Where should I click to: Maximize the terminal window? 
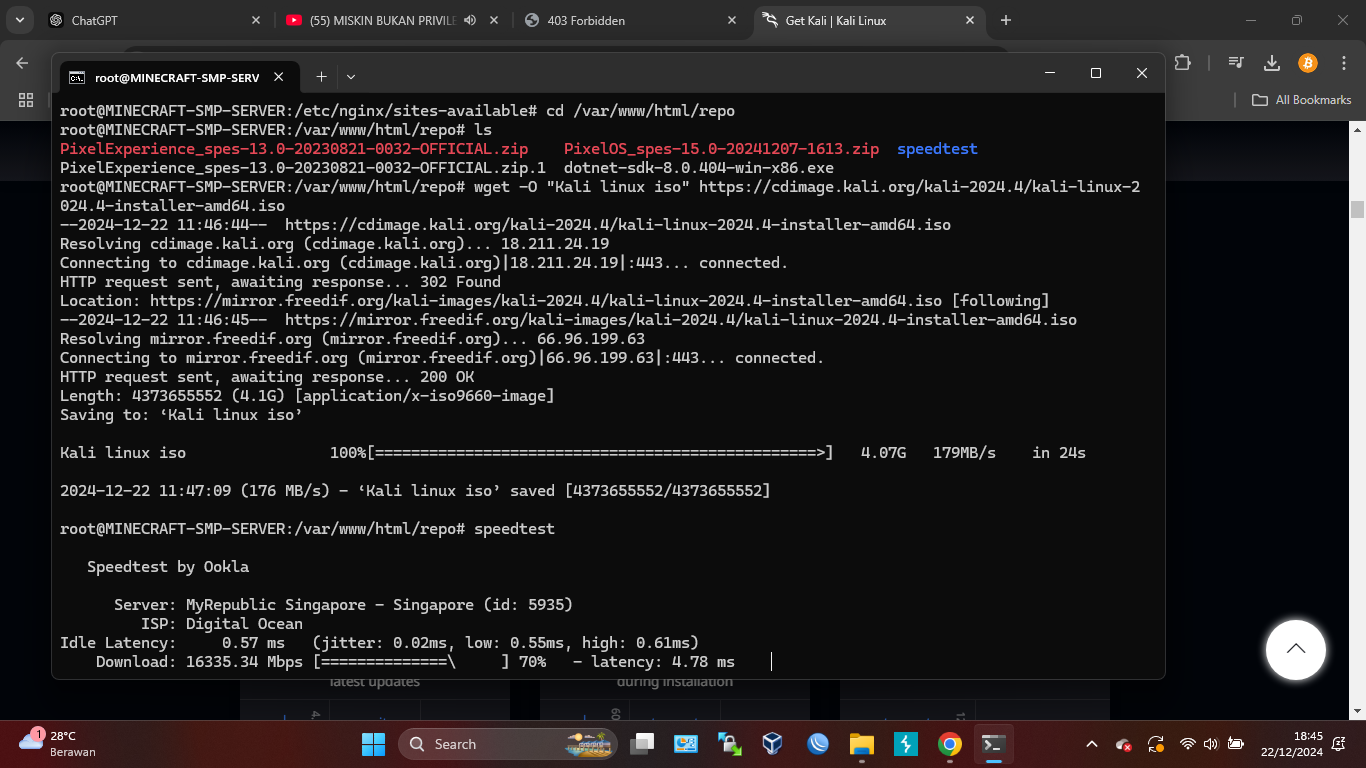1095,73
